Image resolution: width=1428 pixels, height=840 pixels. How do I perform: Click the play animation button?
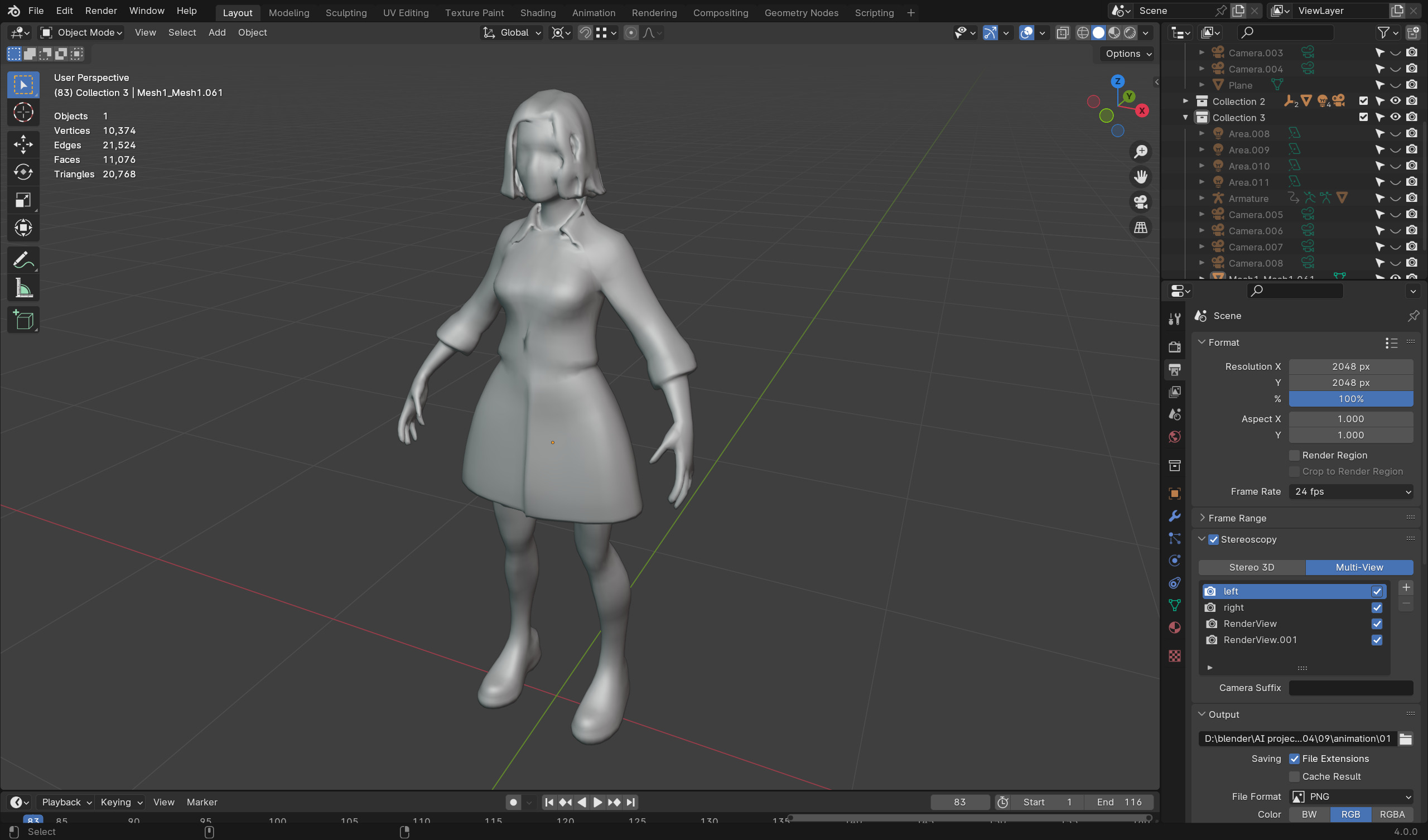coord(597,802)
